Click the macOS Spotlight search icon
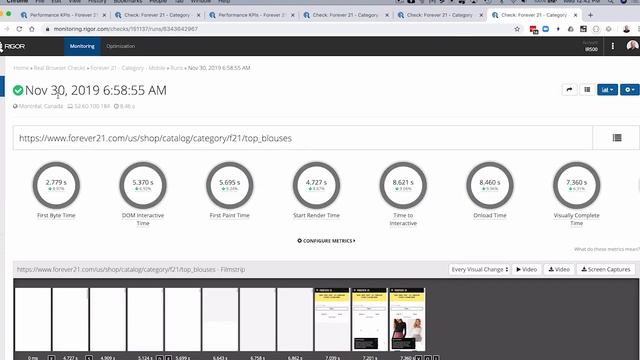Viewport: 640px width, 360px height. click(611, 2)
